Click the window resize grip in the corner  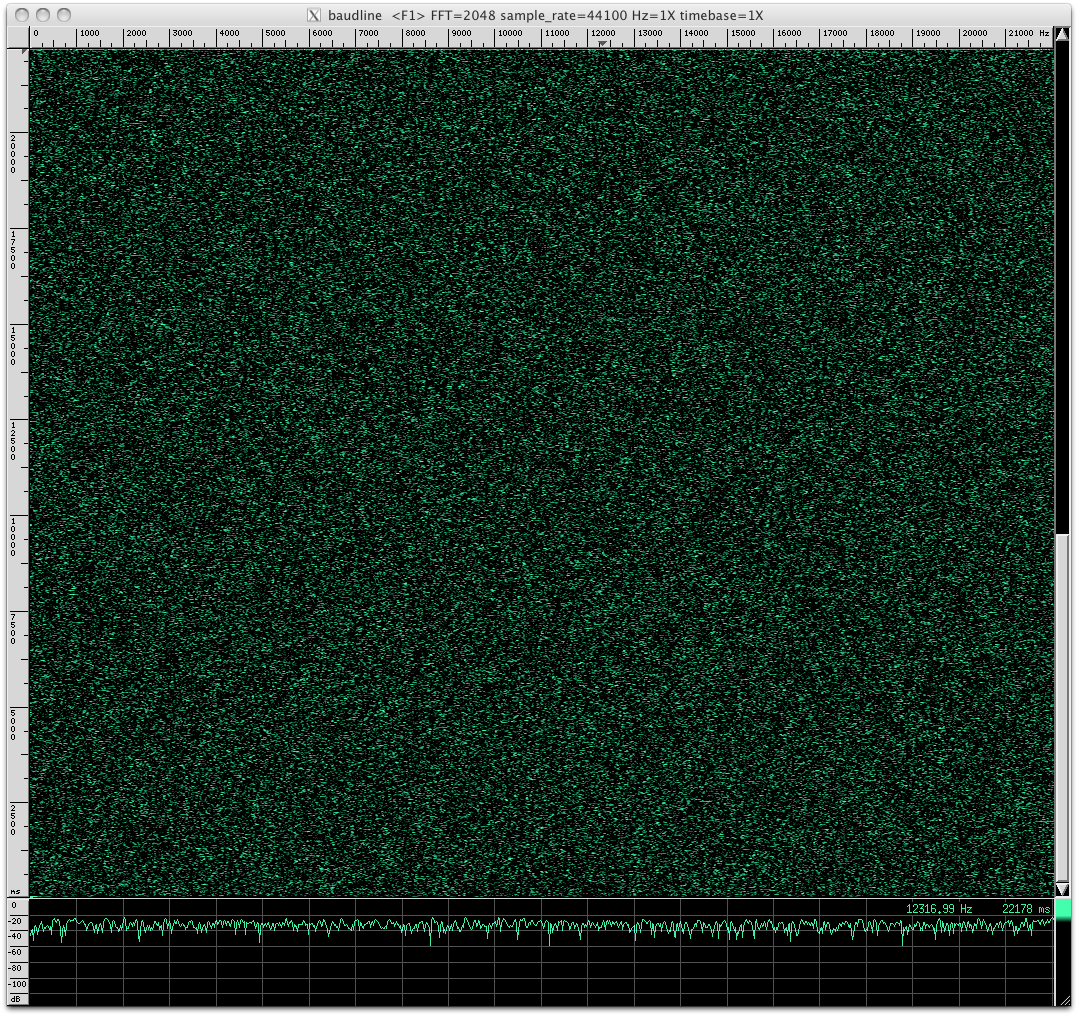1064,1002
